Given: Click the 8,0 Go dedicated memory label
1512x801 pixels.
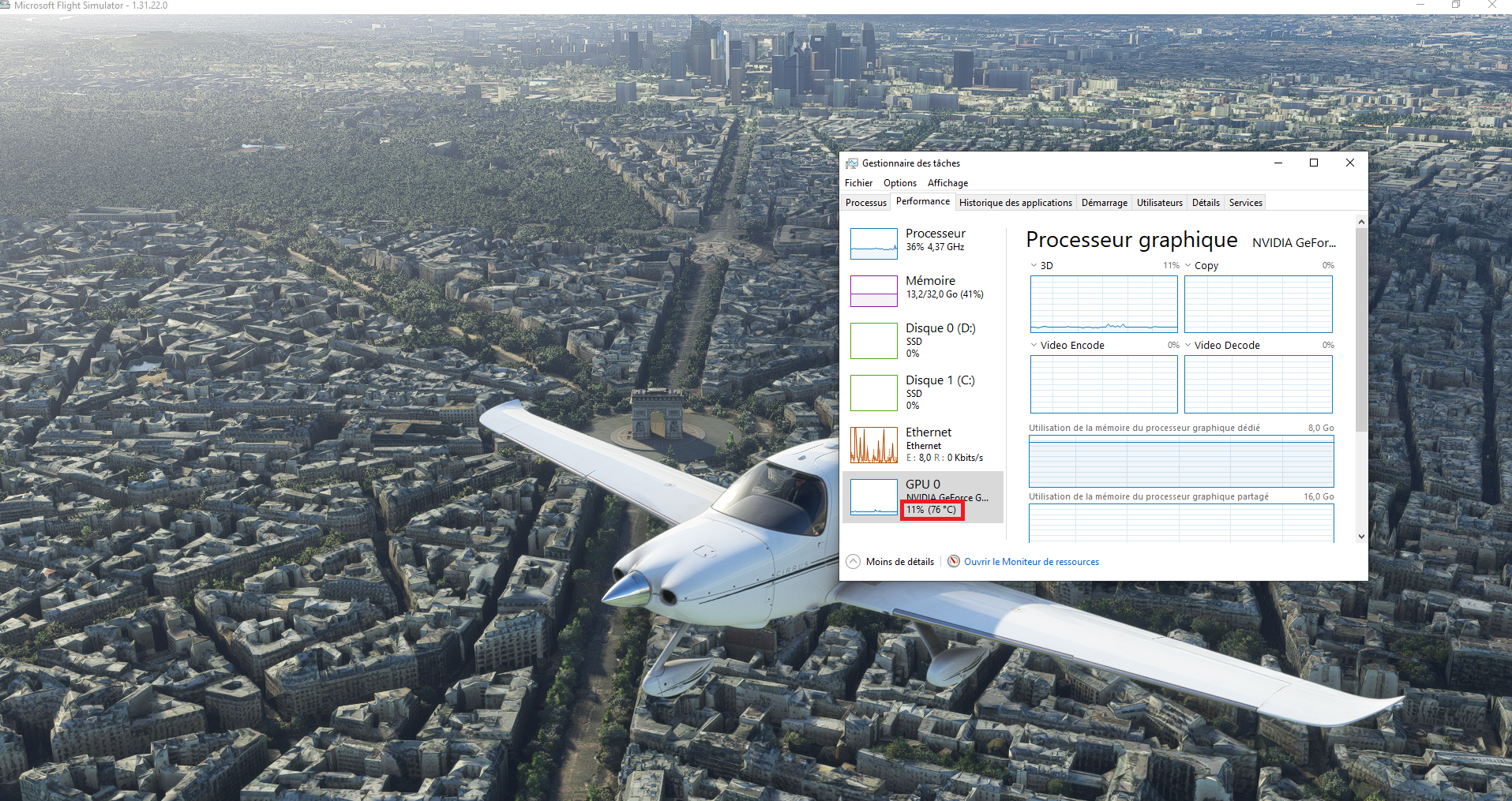Looking at the screenshot, I should (1321, 428).
